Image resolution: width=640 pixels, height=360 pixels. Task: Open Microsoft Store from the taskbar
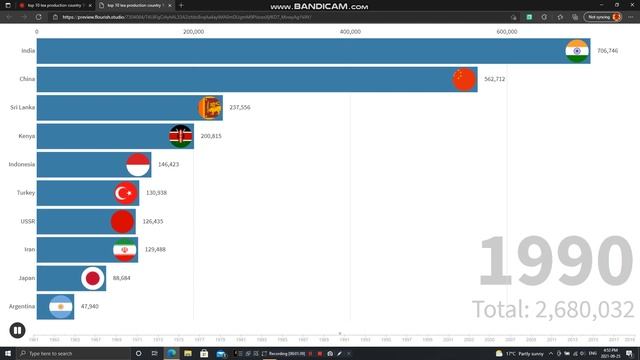click(204, 353)
